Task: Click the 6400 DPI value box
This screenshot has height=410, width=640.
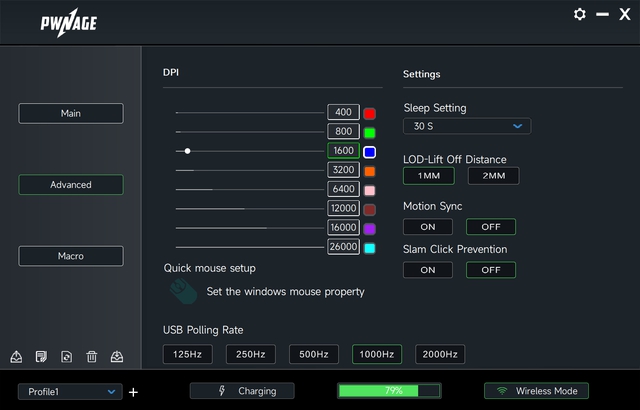Action: 343,189
